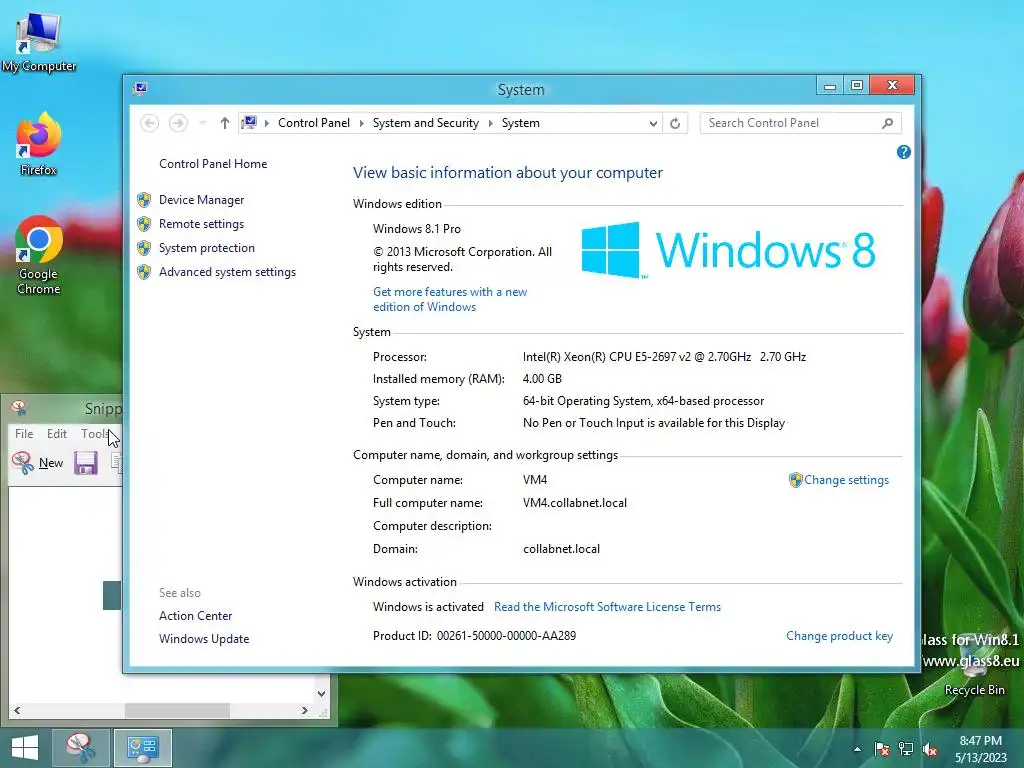The image size is (1024, 768).
Task: Click Get more features with new edition
Action: 450,299
